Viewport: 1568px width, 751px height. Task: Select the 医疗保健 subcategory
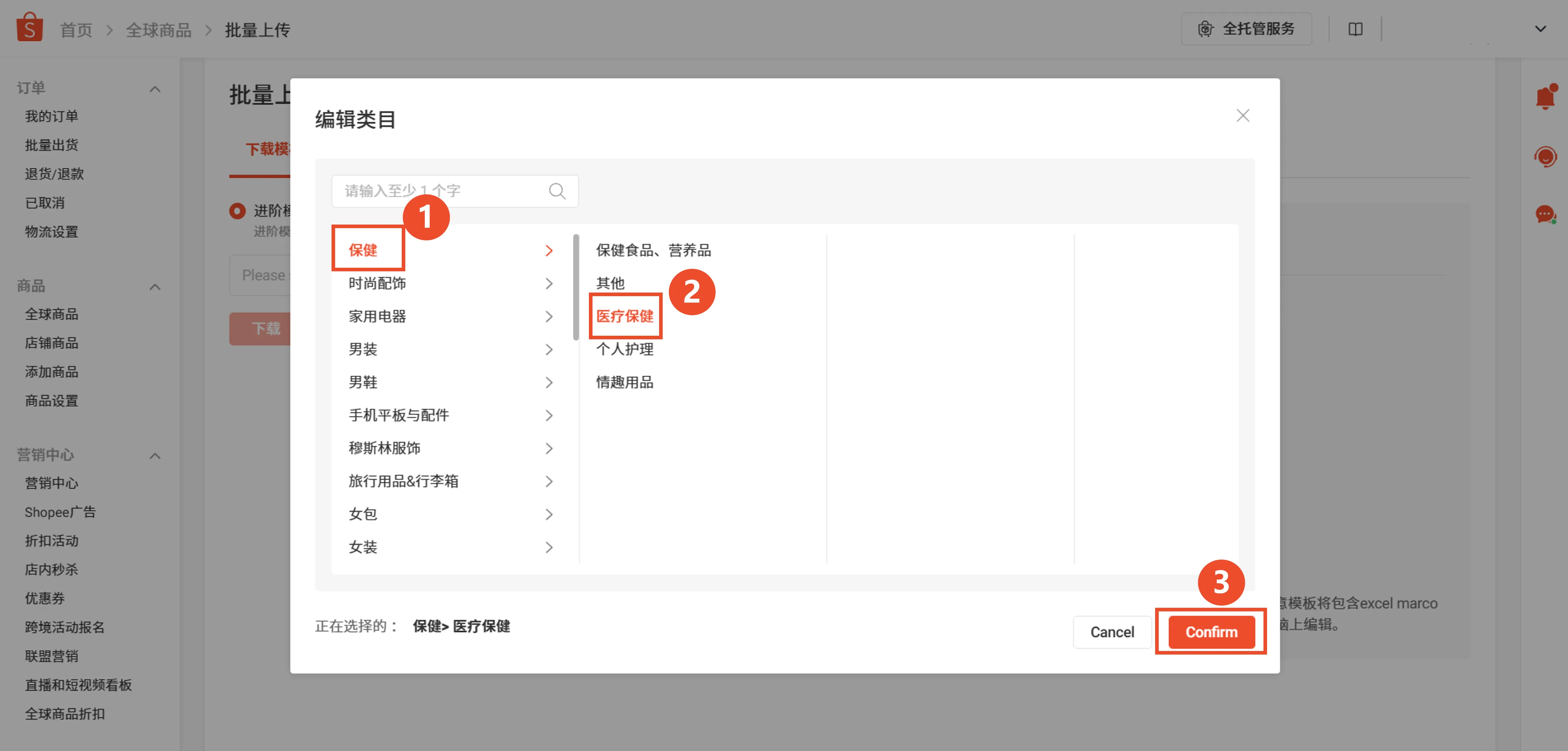tap(626, 316)
